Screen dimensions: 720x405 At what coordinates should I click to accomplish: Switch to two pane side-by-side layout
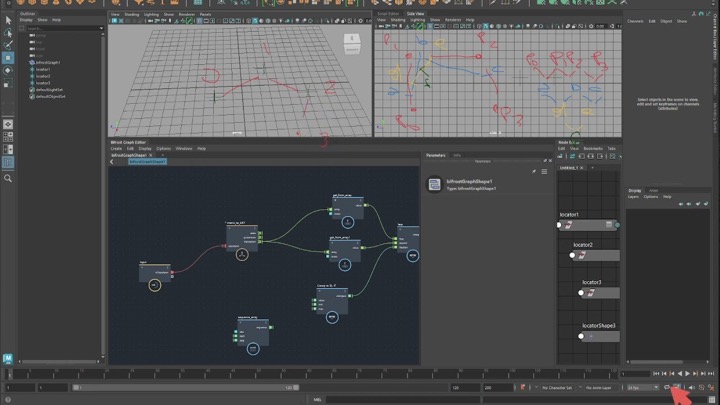coord(8,149)
